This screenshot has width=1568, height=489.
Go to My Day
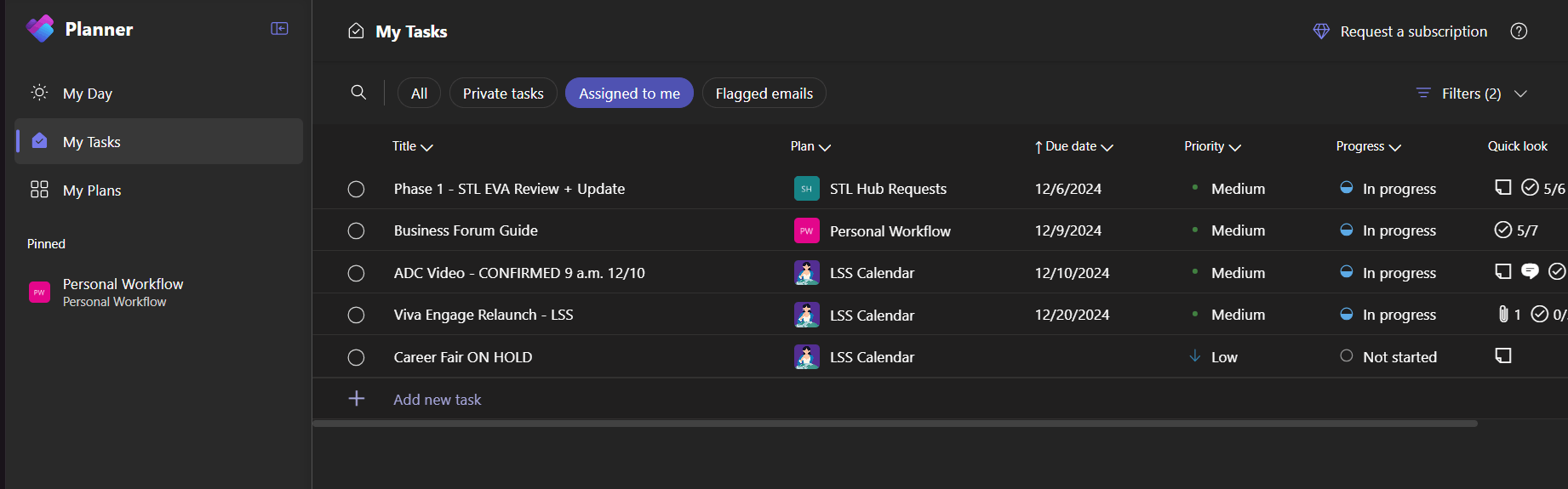159,93
